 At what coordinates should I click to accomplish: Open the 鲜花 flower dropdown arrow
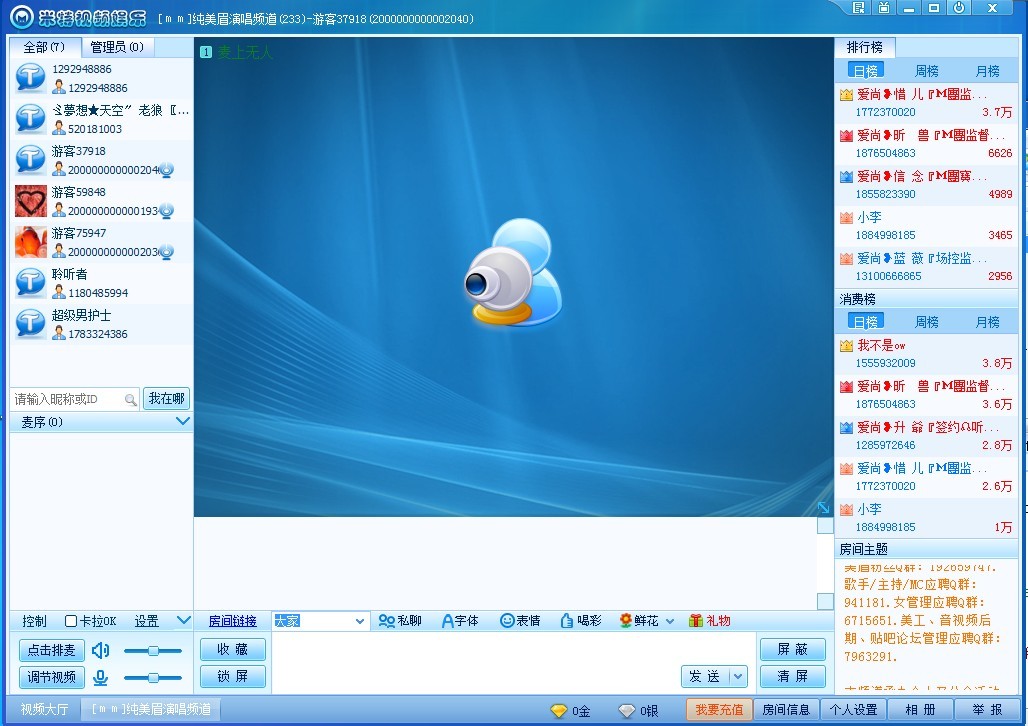point(670,621)
